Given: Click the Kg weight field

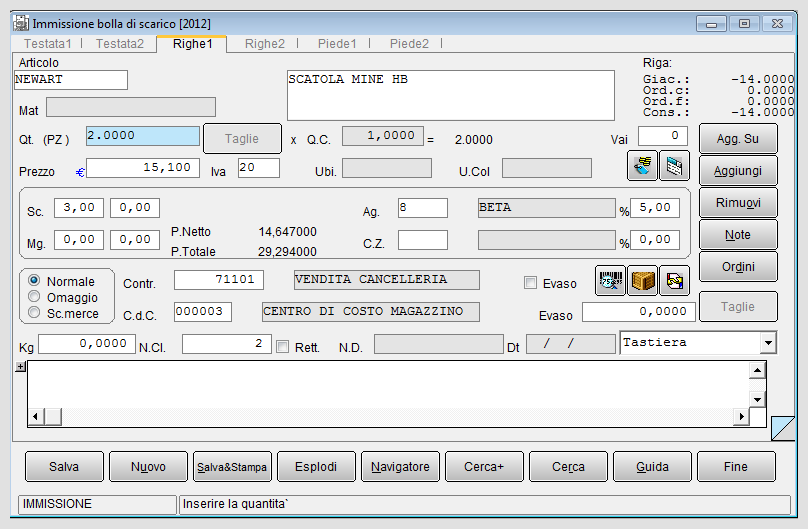Looking at the screenshot, I should point(87,344).
